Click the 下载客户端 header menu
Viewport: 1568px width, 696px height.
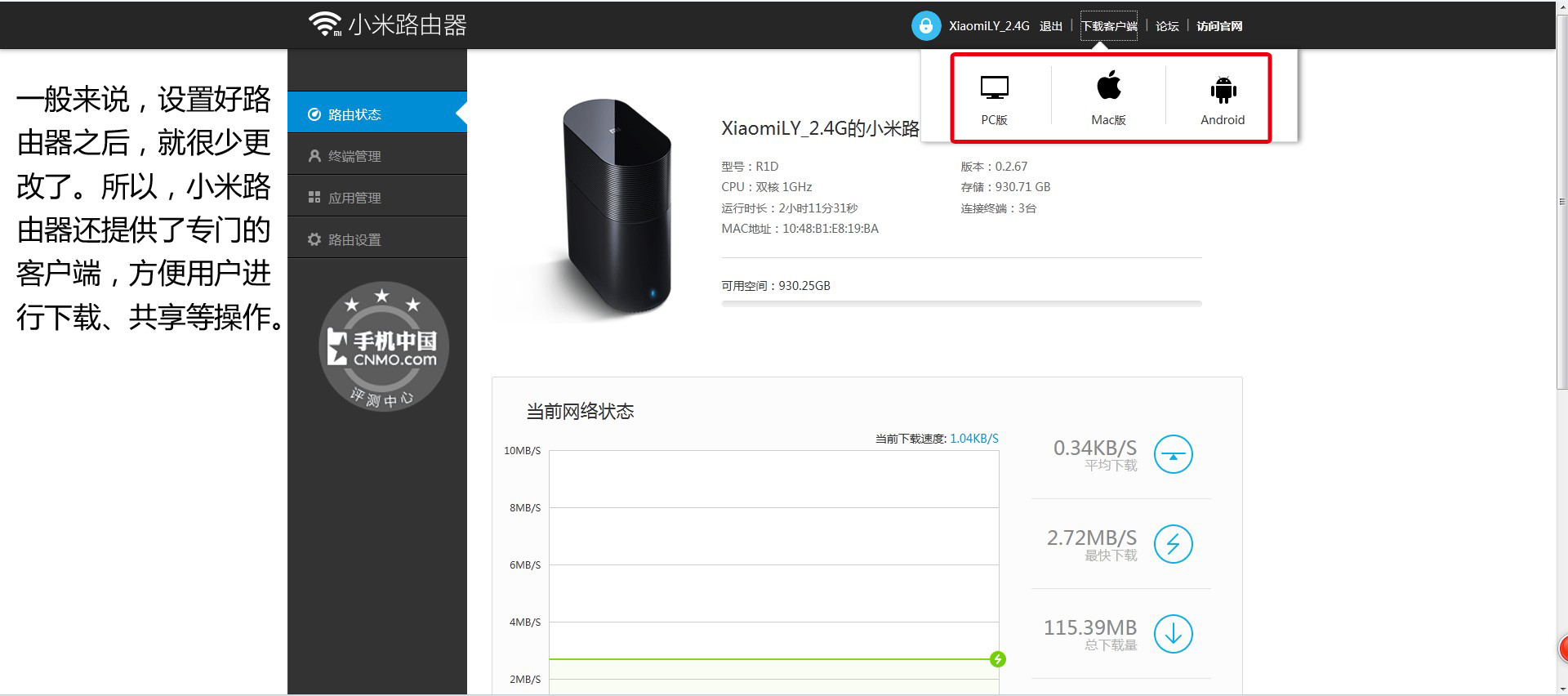click(1109, 26)
